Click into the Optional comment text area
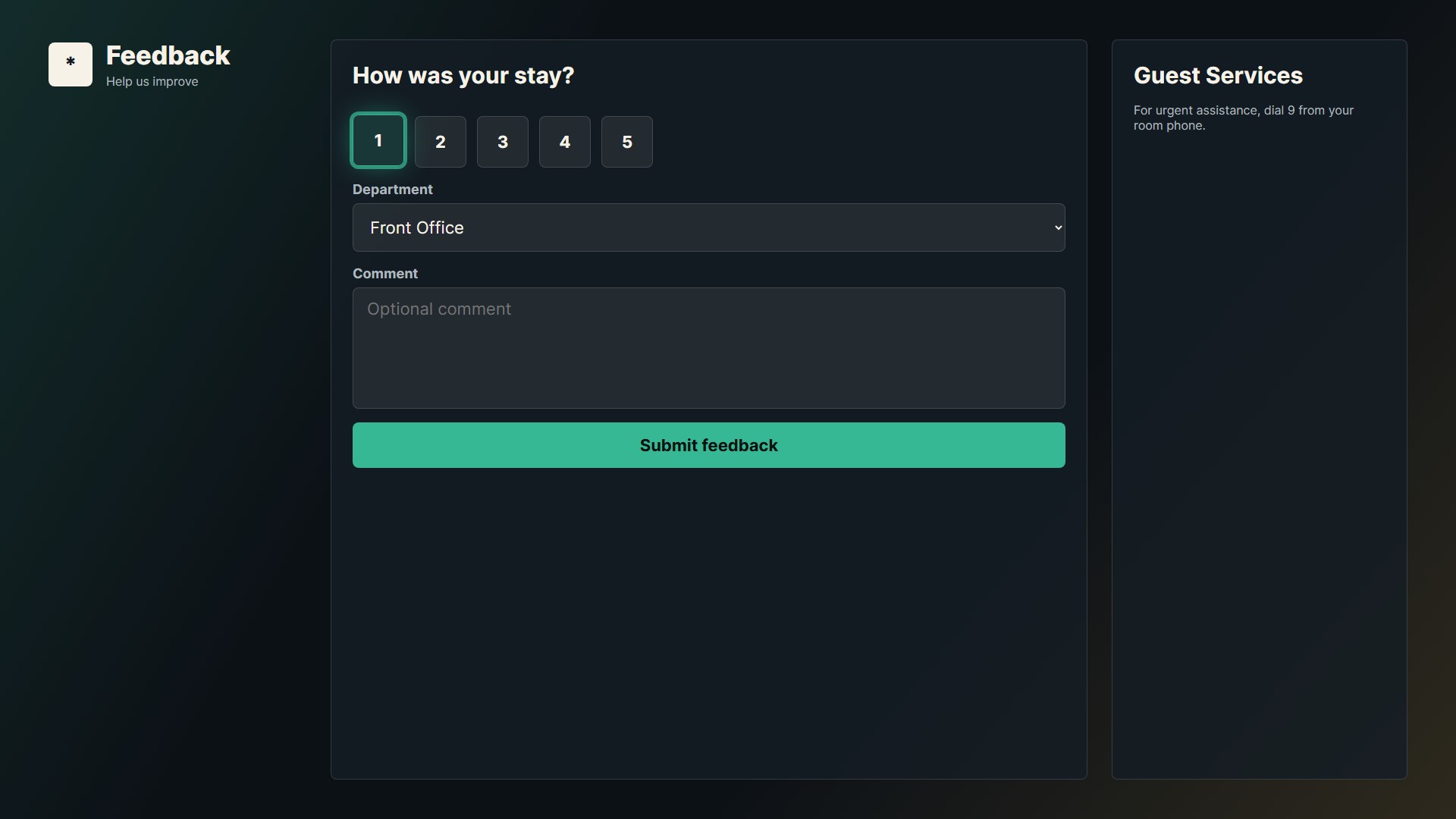Screen dimensions: 1456x819 click(x=709, y=348)
